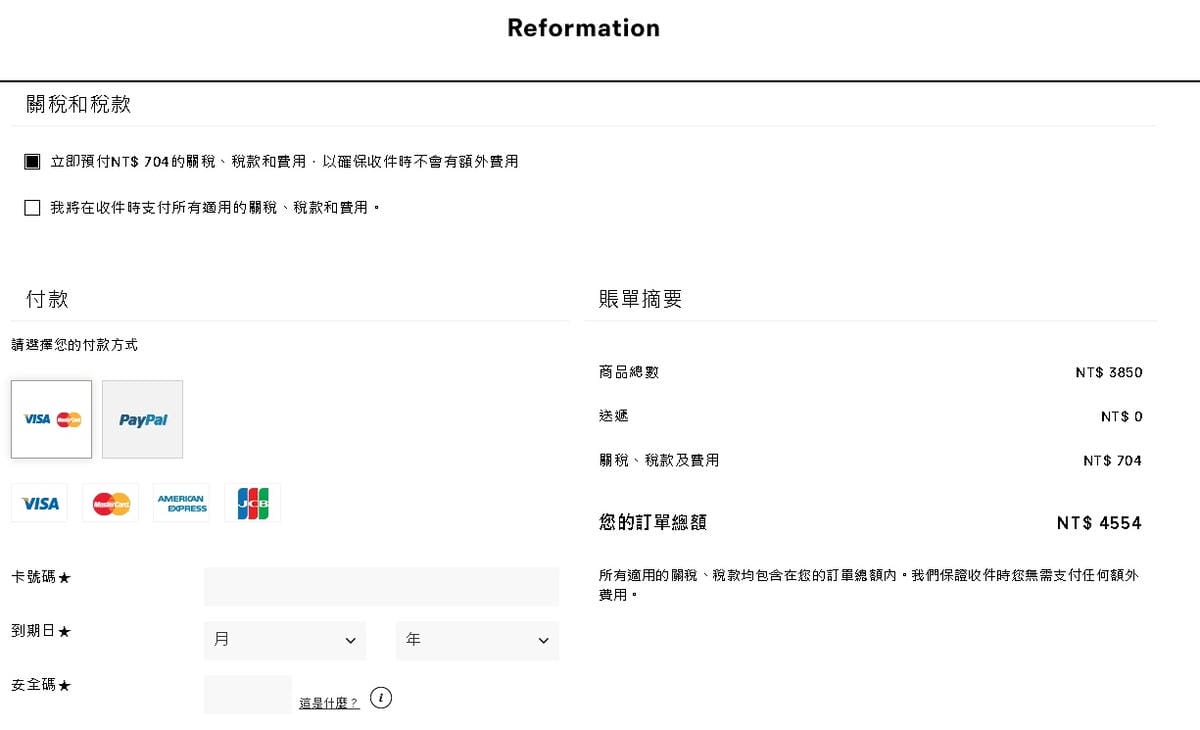The image size is (1200, 730).
Task: Click the info icon beside security code
Action: pos(380,698)
